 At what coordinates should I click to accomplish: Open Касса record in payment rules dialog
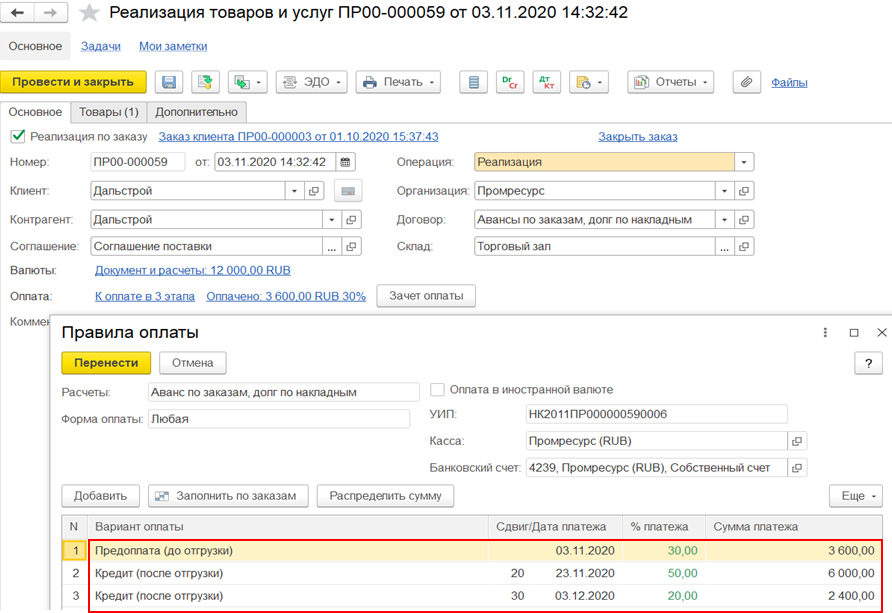[797, 441]
